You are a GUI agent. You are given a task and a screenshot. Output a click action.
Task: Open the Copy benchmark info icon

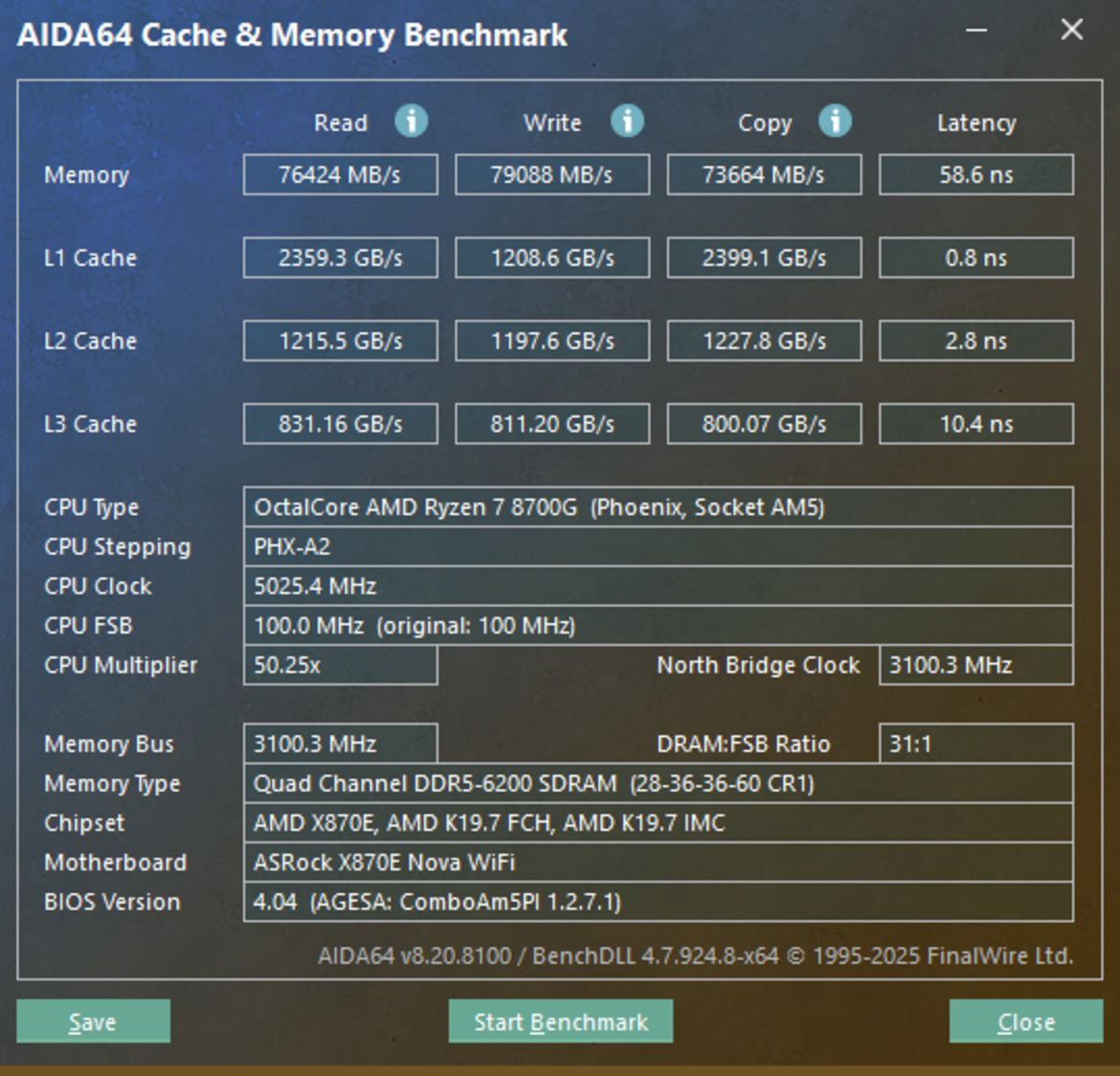[837, 122]
